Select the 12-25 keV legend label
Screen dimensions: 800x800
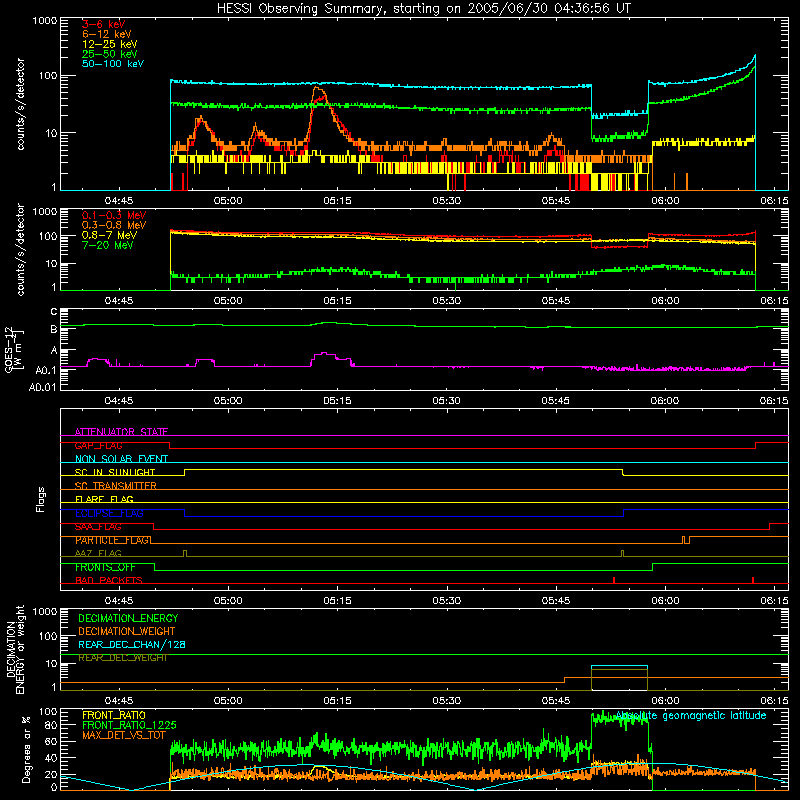coord(109,44)
